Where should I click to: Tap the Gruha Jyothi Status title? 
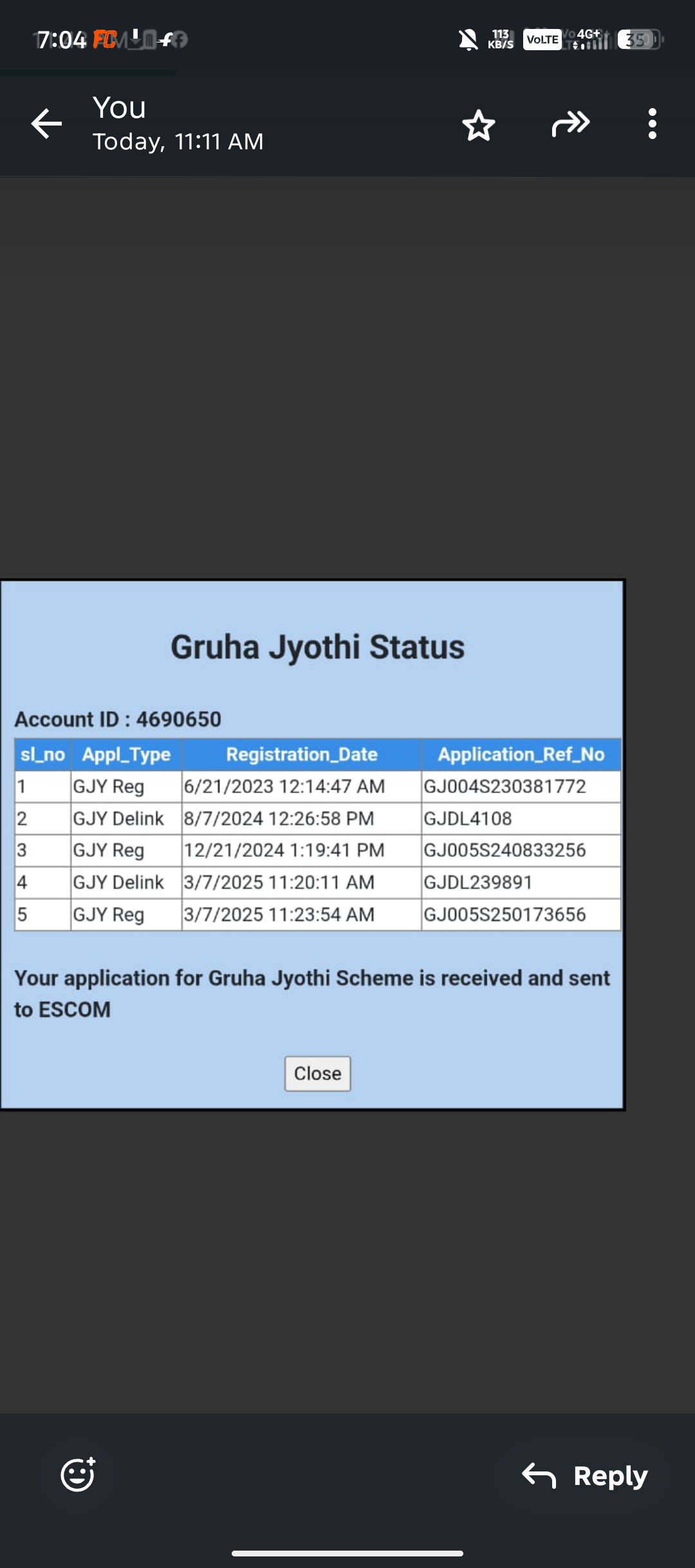pos(317,647)
